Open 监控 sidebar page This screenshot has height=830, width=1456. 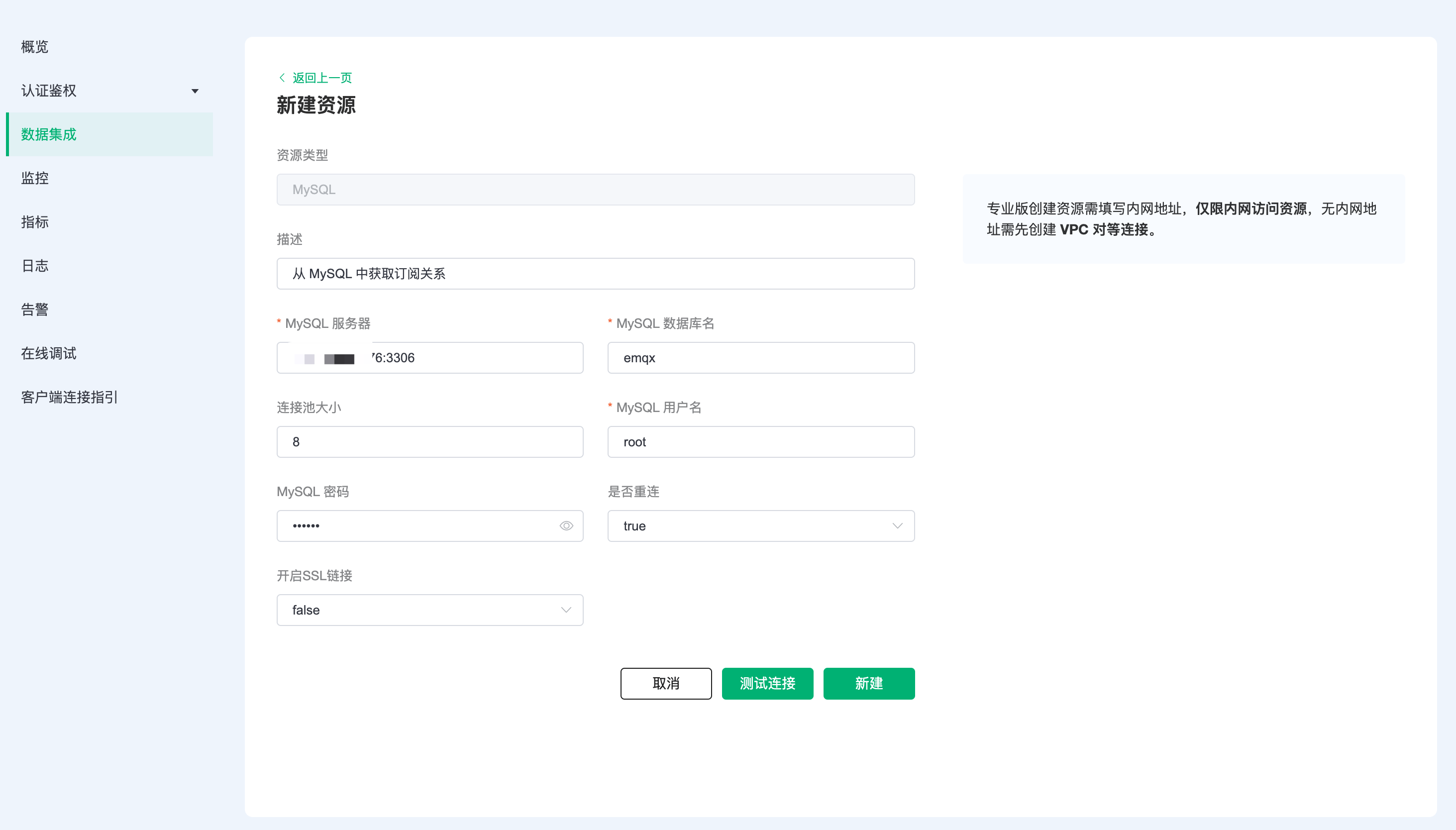point(35,178)
